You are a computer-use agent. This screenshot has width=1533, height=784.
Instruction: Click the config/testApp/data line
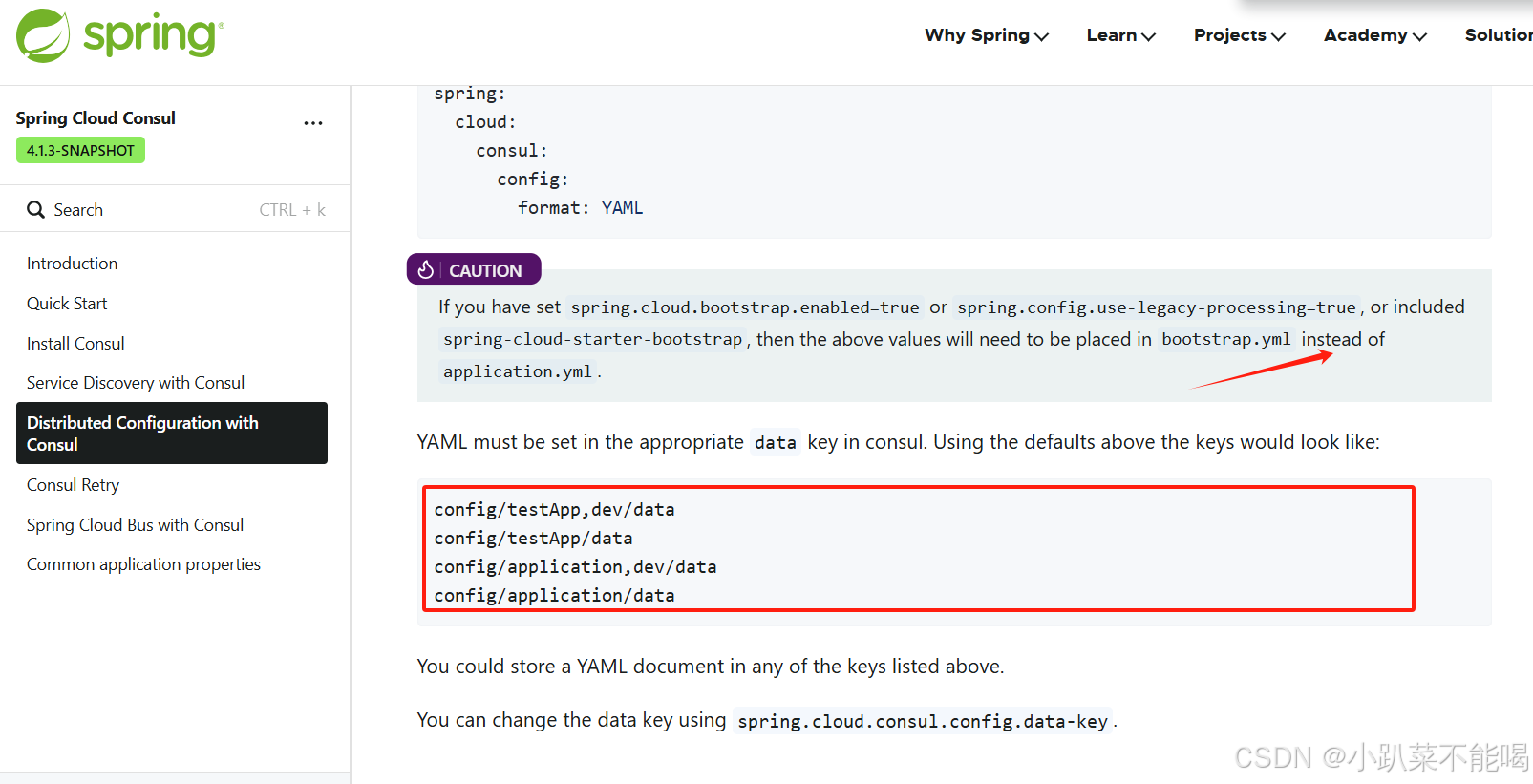click(534, 539)
